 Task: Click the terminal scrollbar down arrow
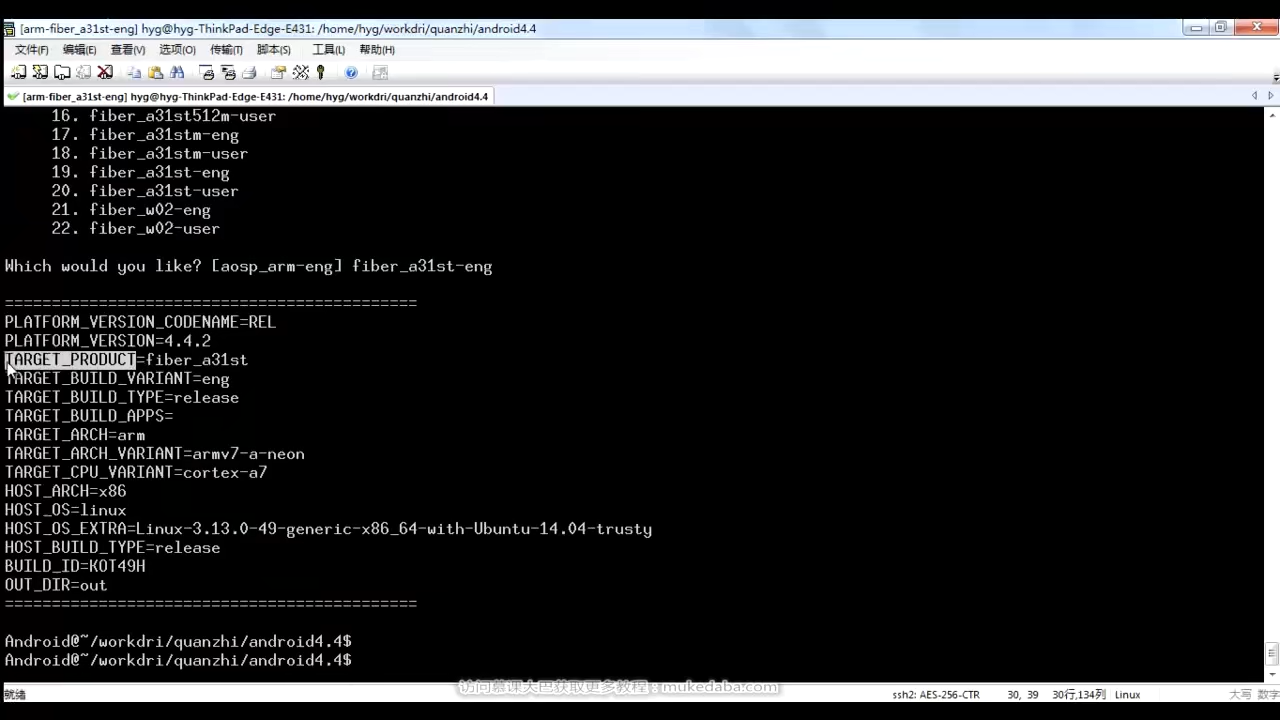[1272, 676]
